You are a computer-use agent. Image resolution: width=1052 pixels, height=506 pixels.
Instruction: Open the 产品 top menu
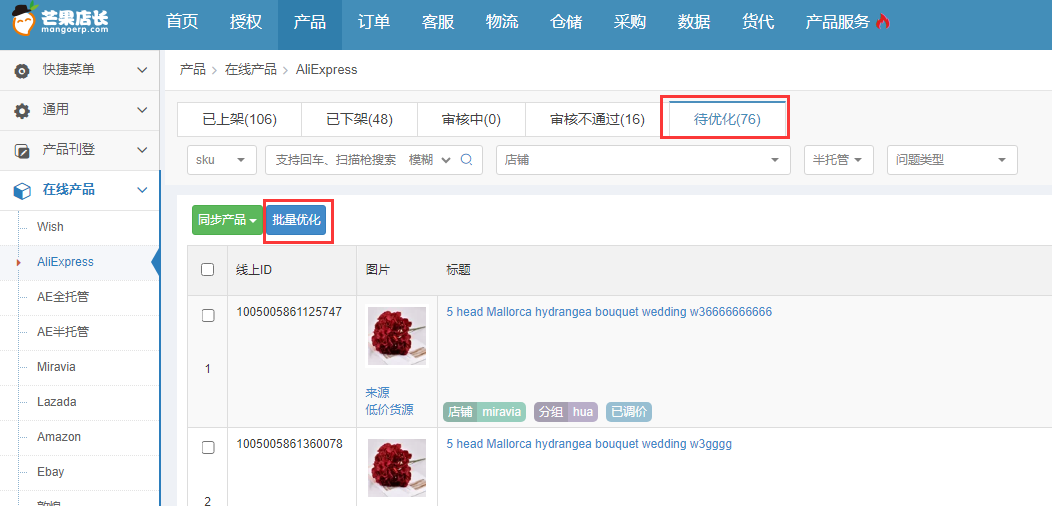pos(310,21)
